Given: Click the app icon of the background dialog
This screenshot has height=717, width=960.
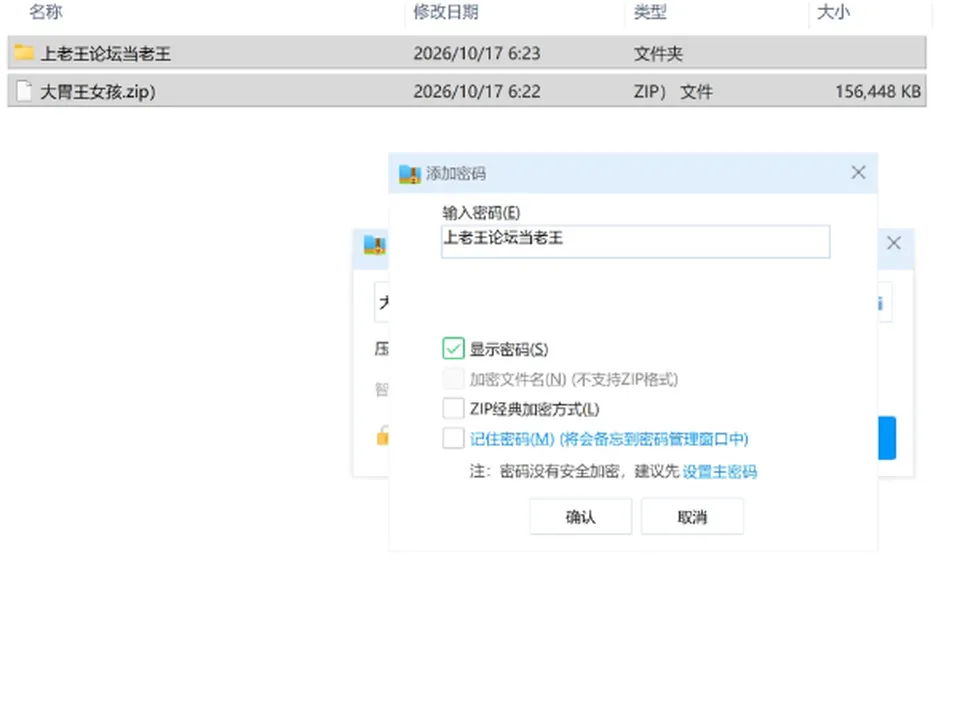Looking at the screenshot, I should [x=375, y=245].
